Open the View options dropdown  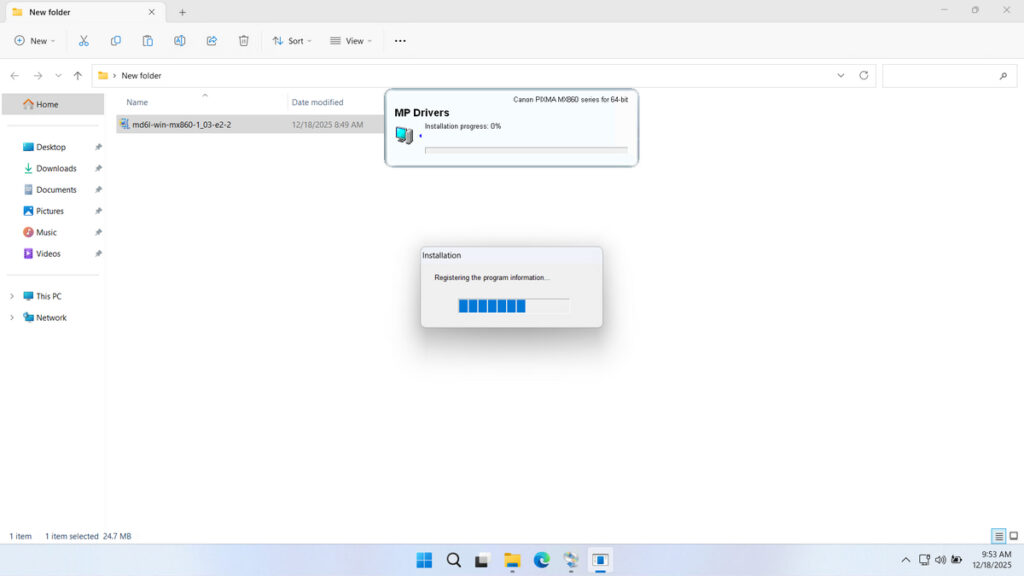pos(351,41)
